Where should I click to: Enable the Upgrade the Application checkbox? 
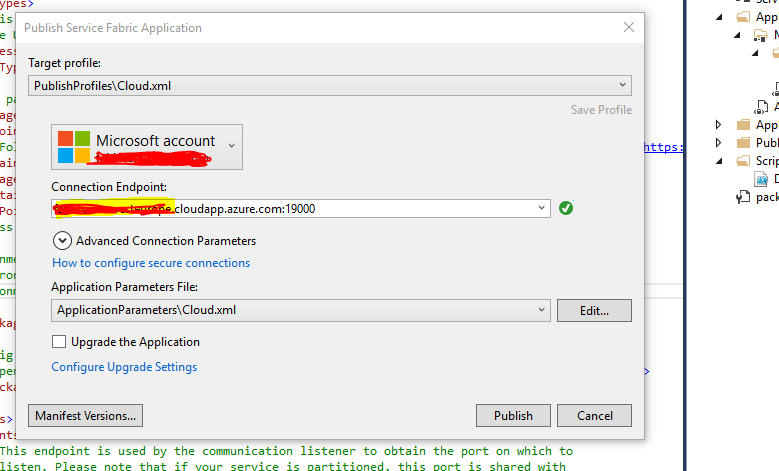(59, 342)
